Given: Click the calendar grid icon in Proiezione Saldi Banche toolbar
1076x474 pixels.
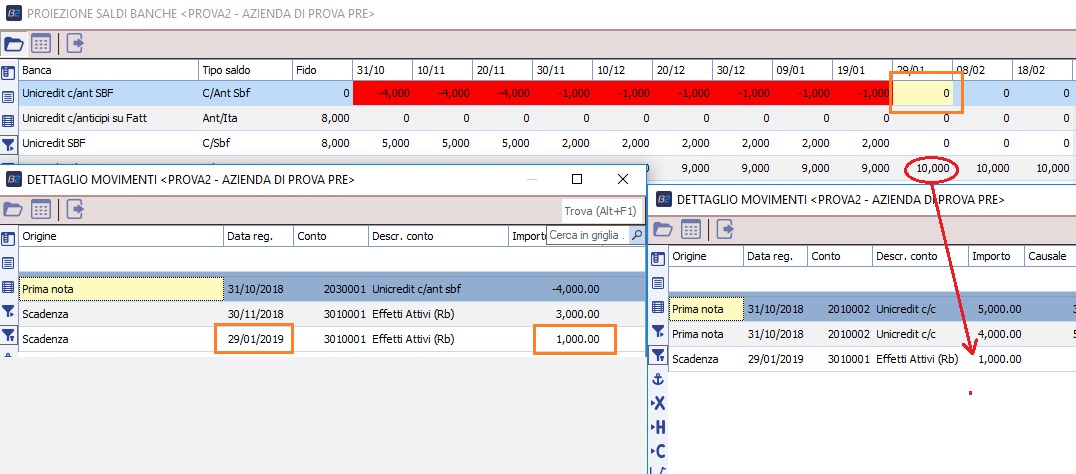Looking at the screenshot, I should click(41, 44).
